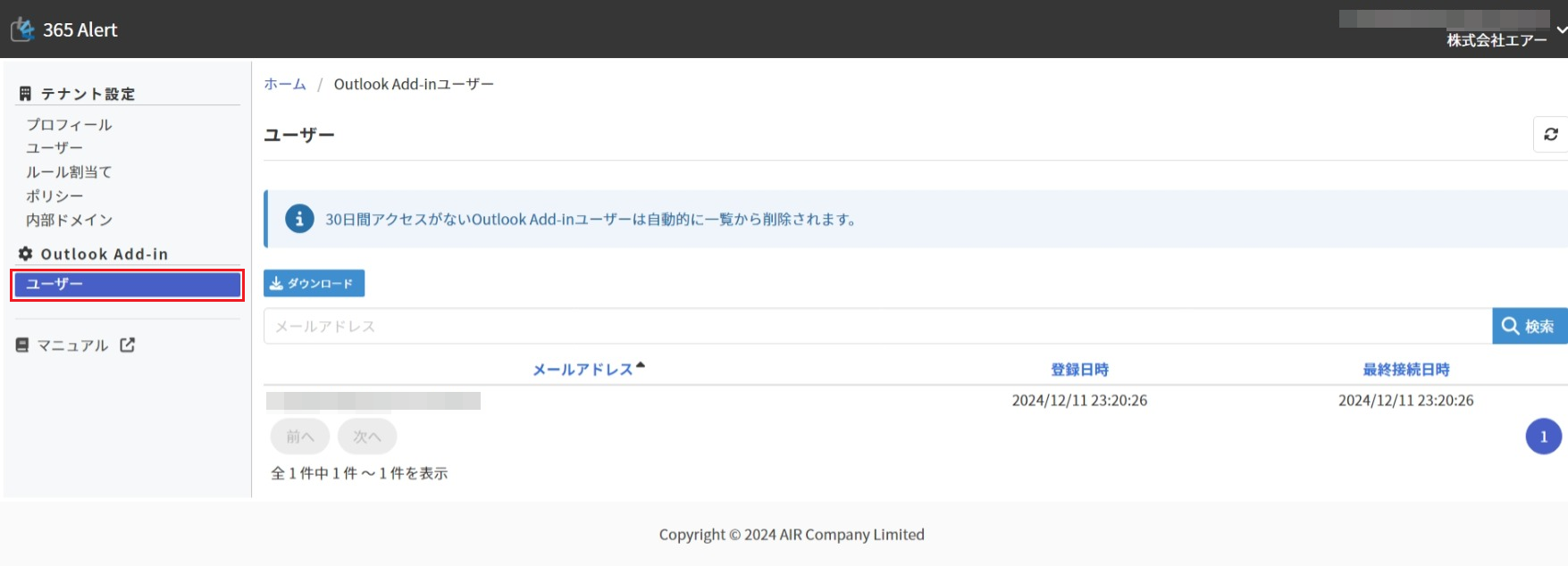Select highlighted ユーザー under Outlook Add-in
Image resolution: width=1568 pixels, height=566 pixels.
point(127,284)
